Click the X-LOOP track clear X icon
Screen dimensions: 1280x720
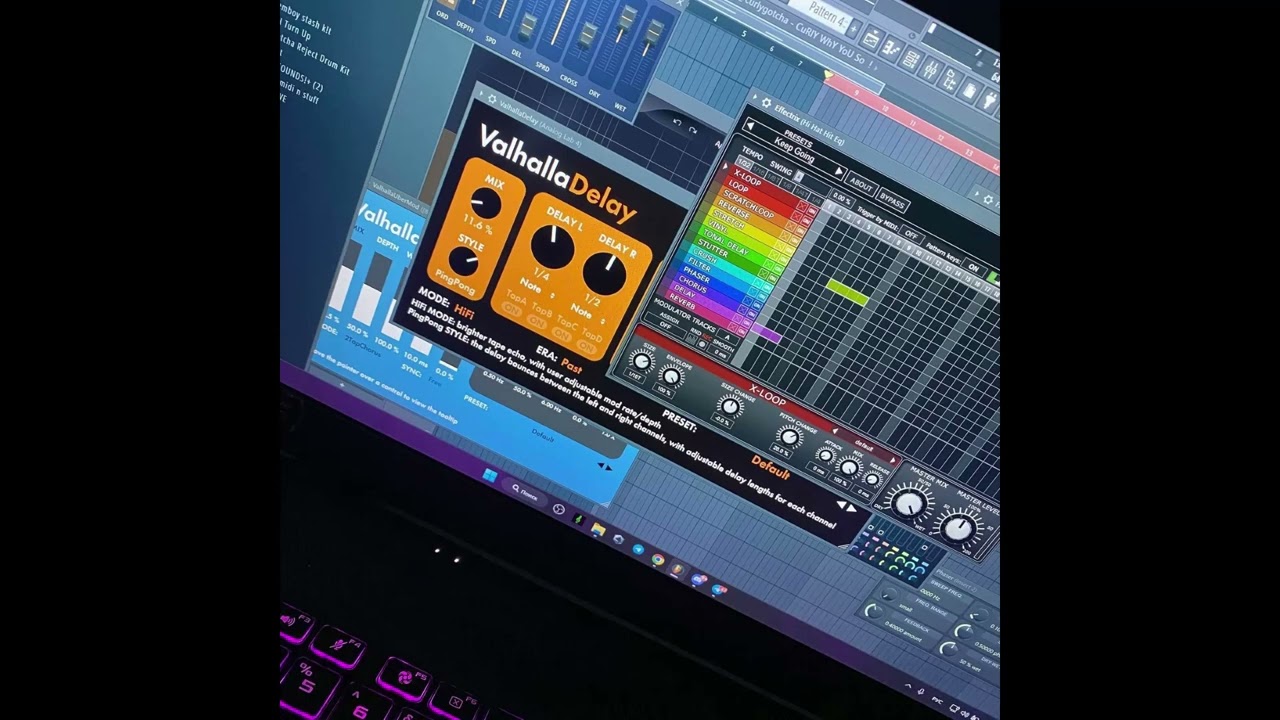[x=802, y=206]
